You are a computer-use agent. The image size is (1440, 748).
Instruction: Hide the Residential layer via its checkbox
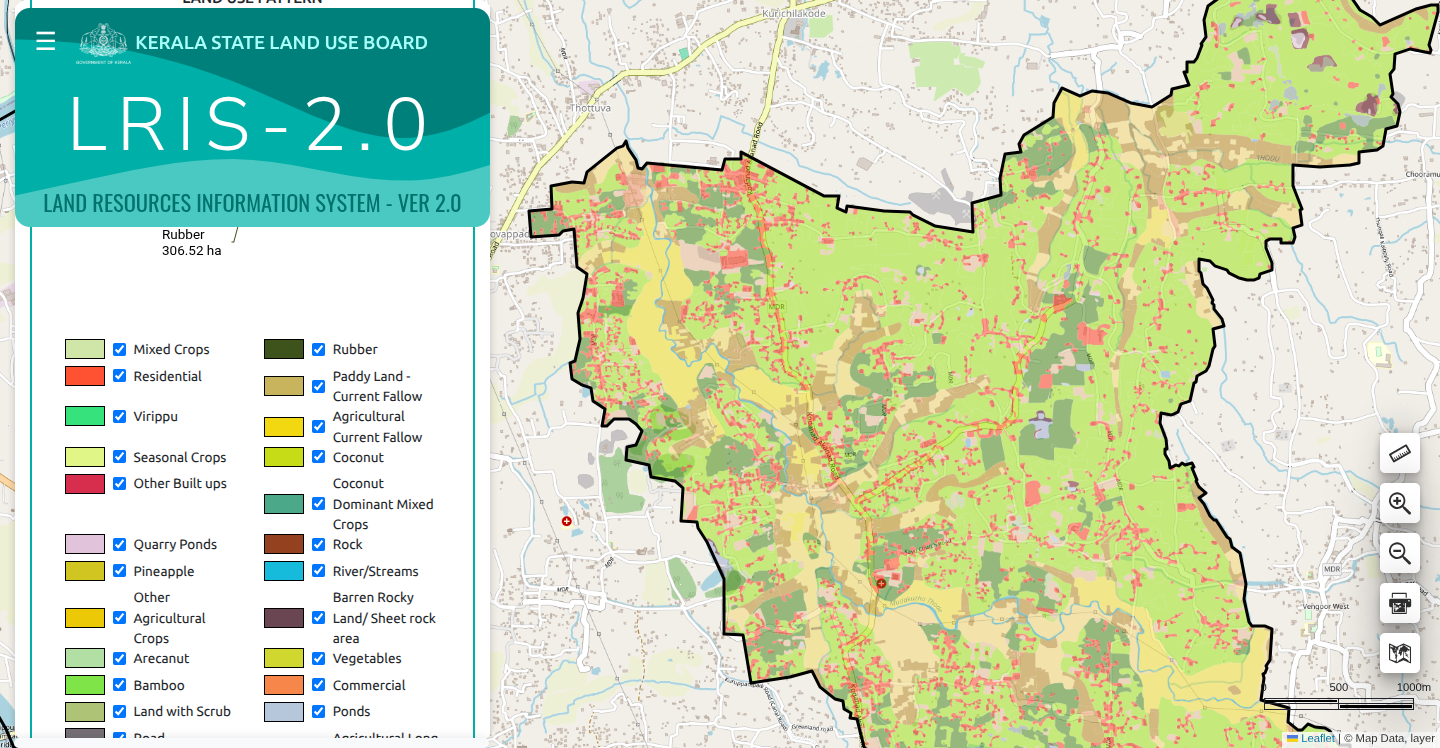(120, 376)
